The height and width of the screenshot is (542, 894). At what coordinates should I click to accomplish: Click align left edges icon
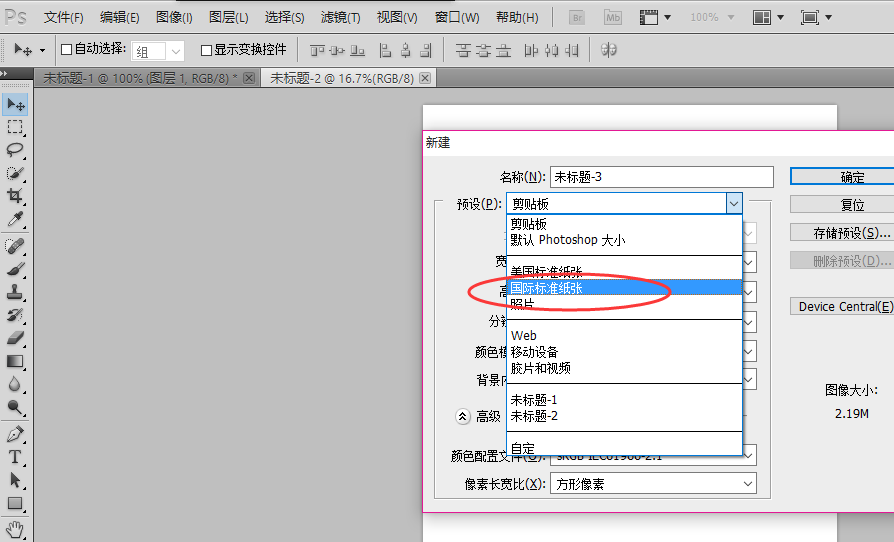(x=385, y=51)
